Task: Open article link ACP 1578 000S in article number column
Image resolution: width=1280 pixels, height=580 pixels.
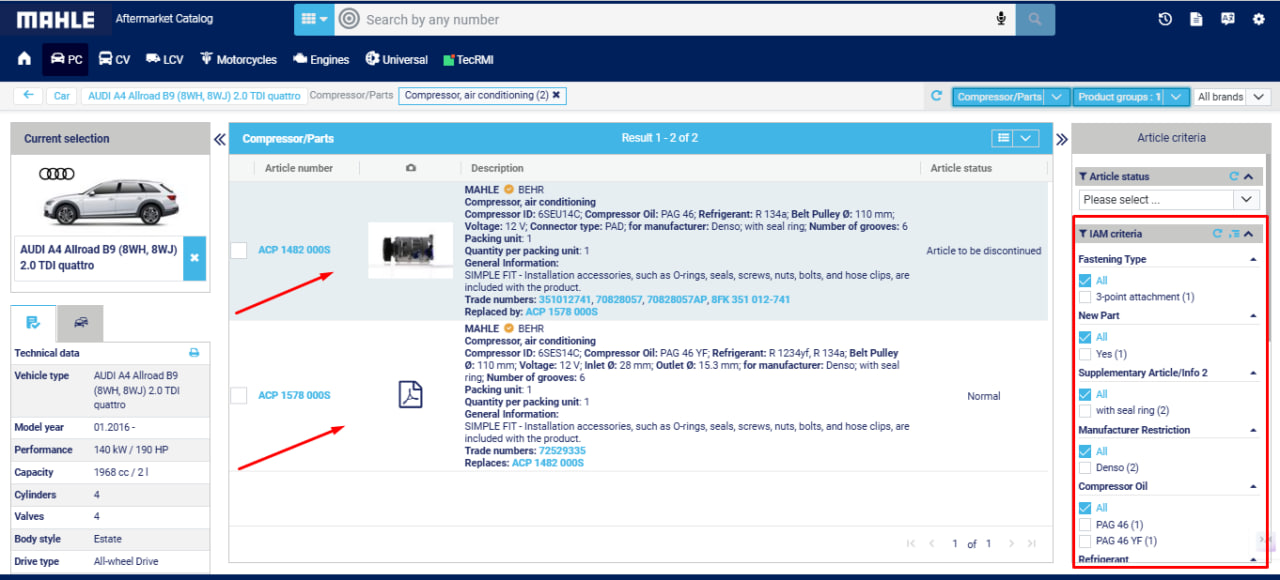Action: [x=294, y=396]
